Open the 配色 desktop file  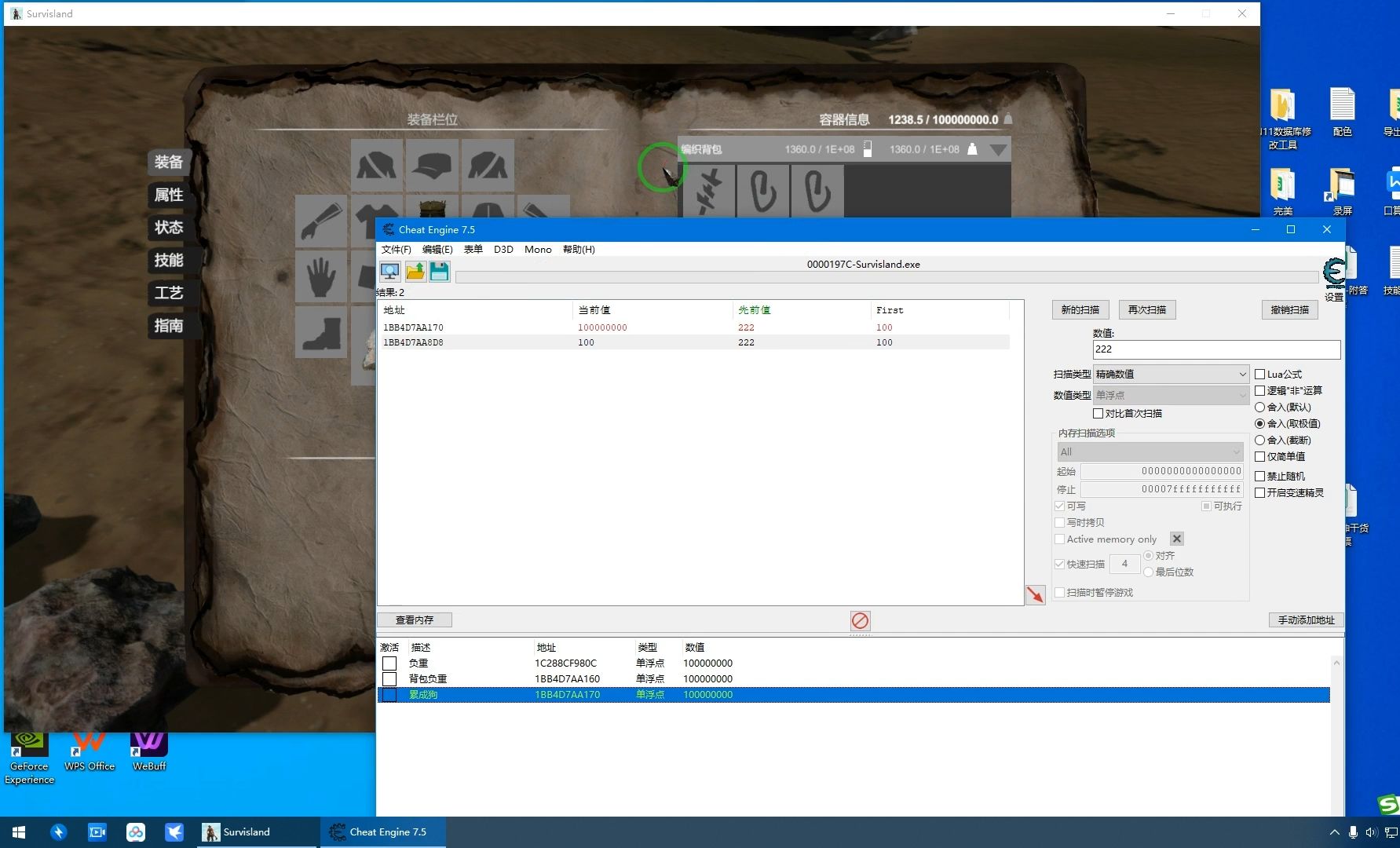(x=1342, y=112)
